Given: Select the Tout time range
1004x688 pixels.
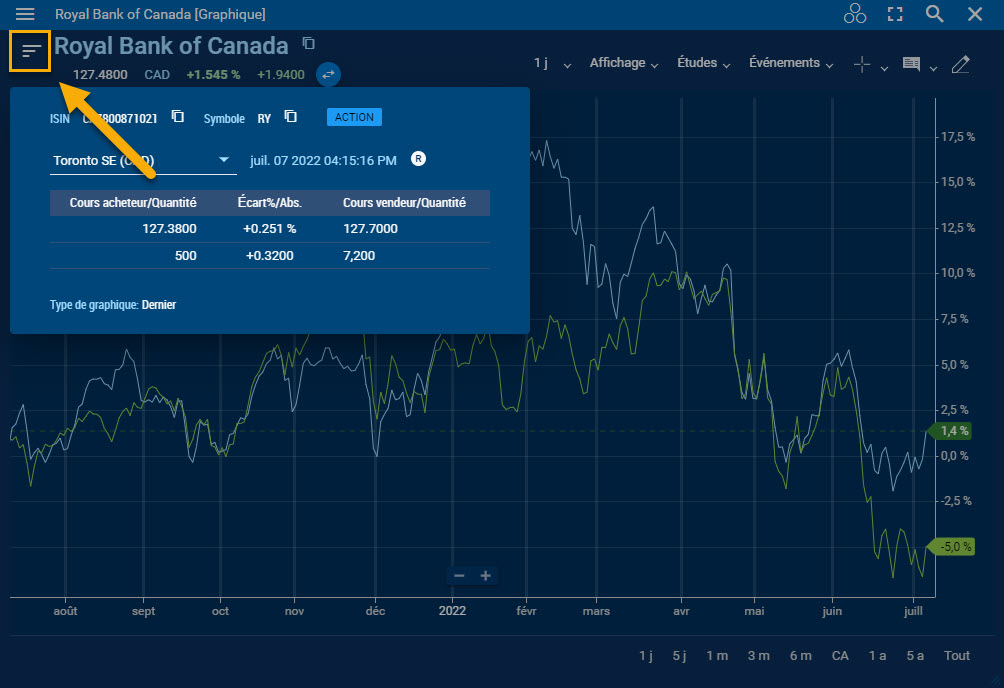Looking at the screenshot, I should (957, 656).
